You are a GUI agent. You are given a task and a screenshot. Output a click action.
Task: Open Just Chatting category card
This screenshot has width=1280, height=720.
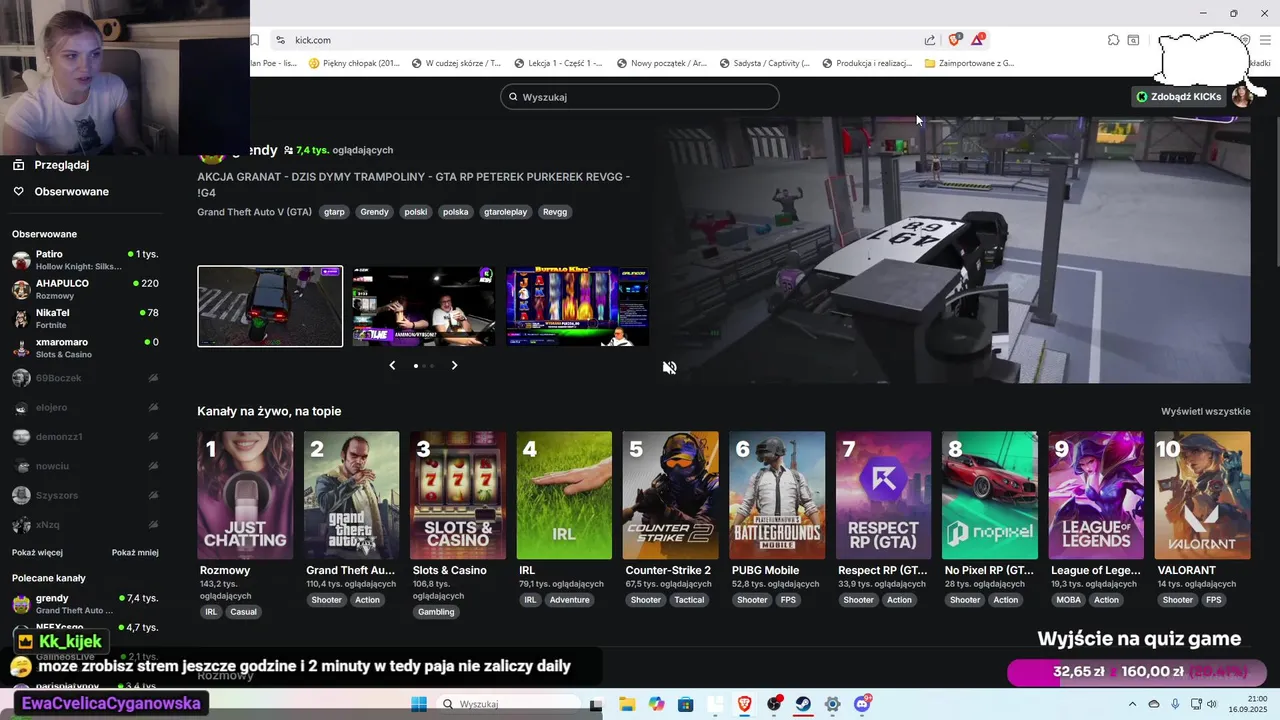click(245, 495)
